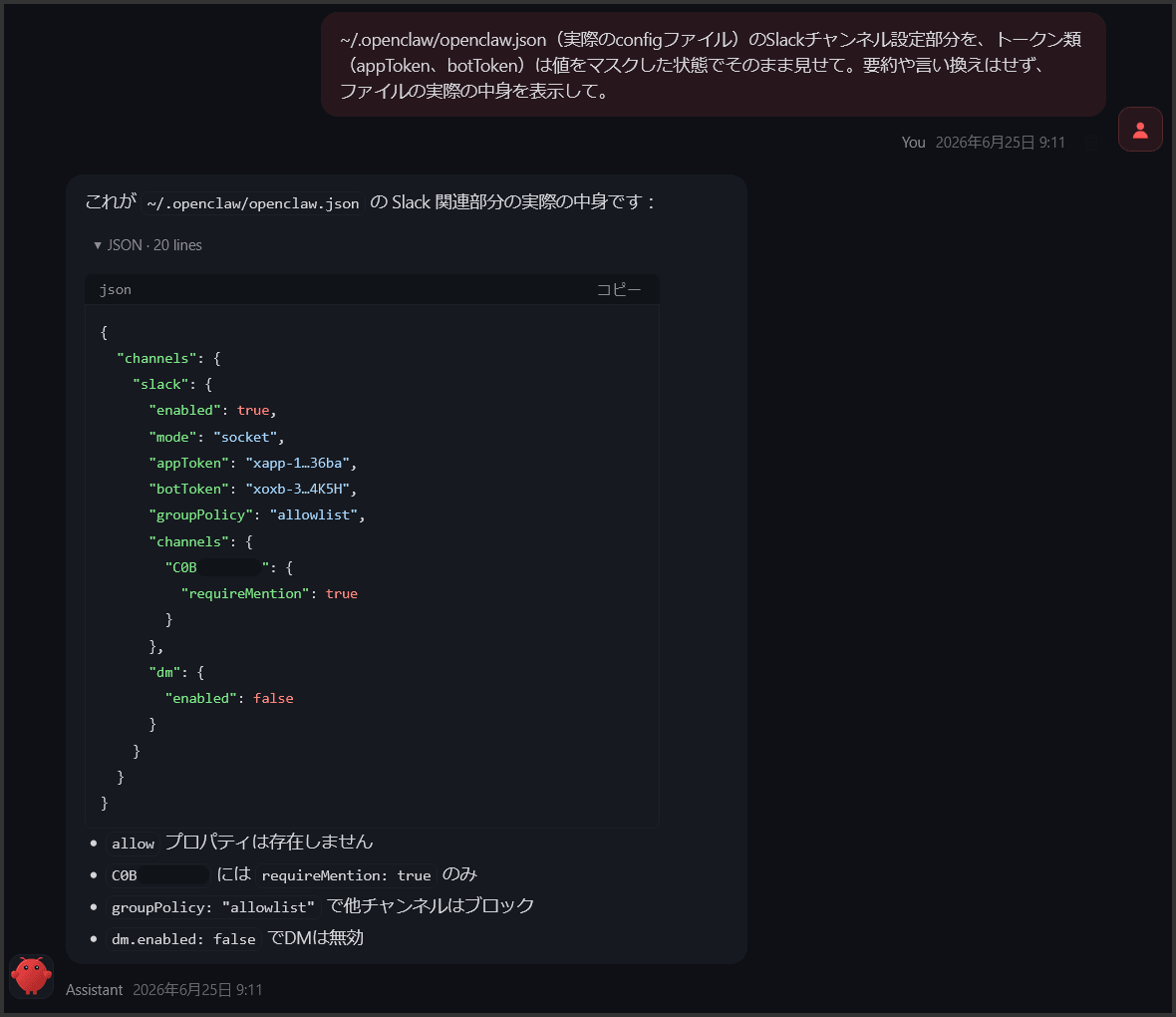Click the "enabled": false line
The height and width of the screenshot is (1017, 1176).
click(x=229, y=698)
